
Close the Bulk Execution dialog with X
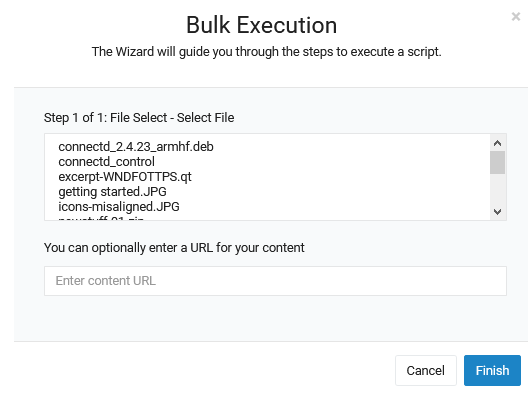coord(516,16)
